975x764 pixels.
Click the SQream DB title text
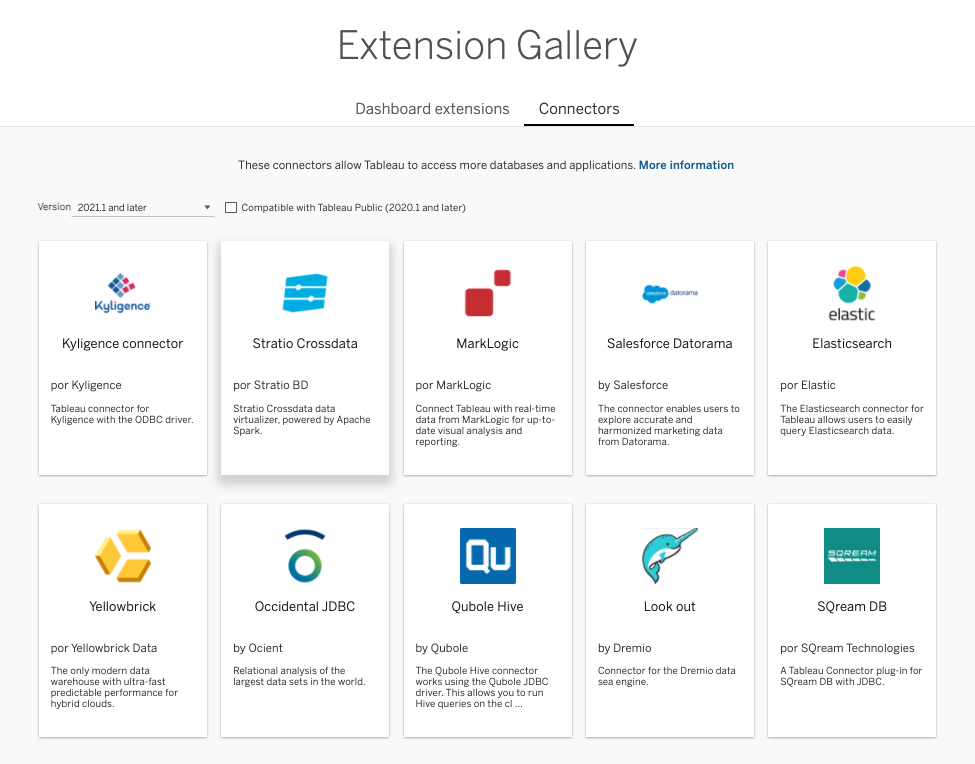click(852, 606)
